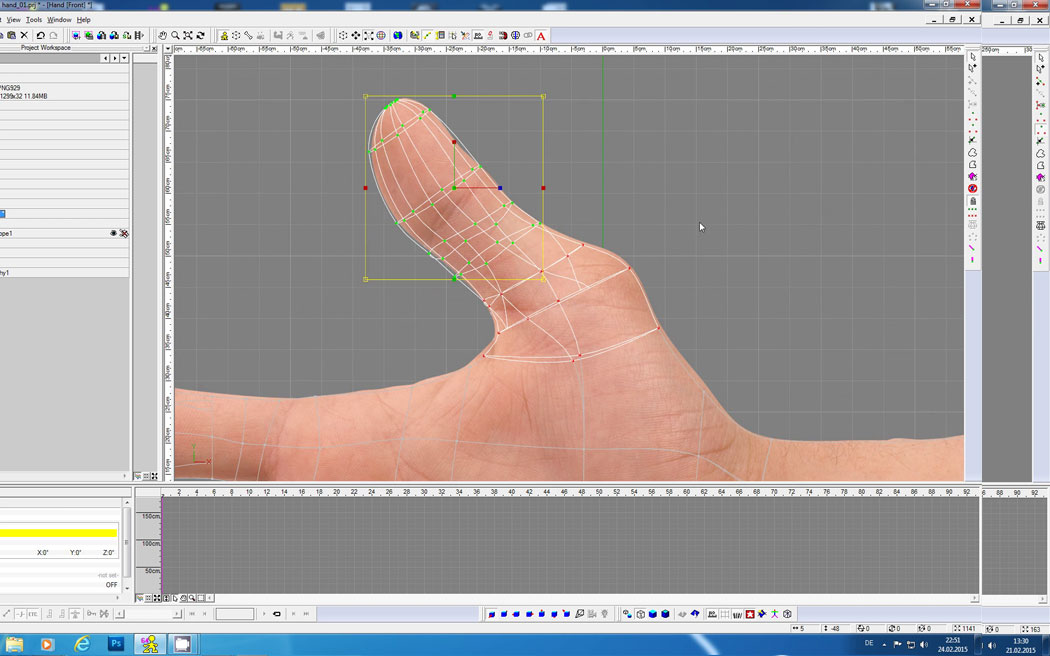This screenshot has width=1050, height=656.
Task: Click the globe icon in top toolbar
Action: [x=398, y=36]
